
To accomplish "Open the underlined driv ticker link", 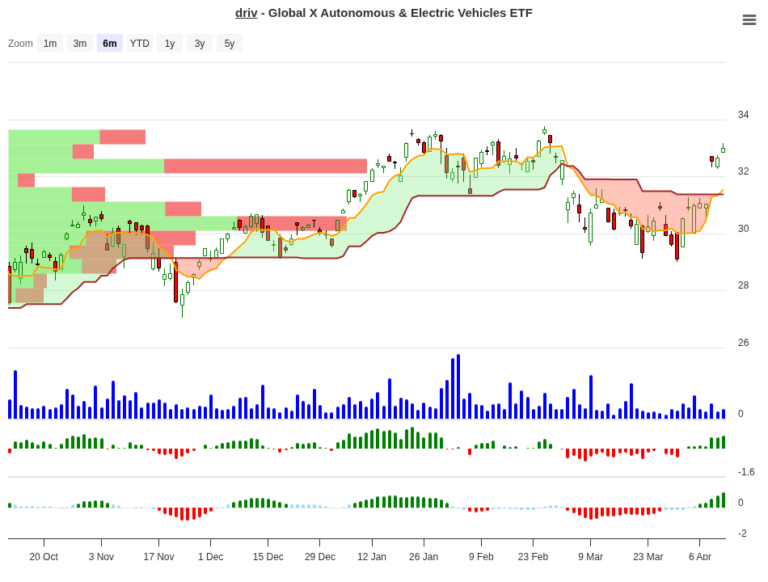I will (x=246, y=13).
